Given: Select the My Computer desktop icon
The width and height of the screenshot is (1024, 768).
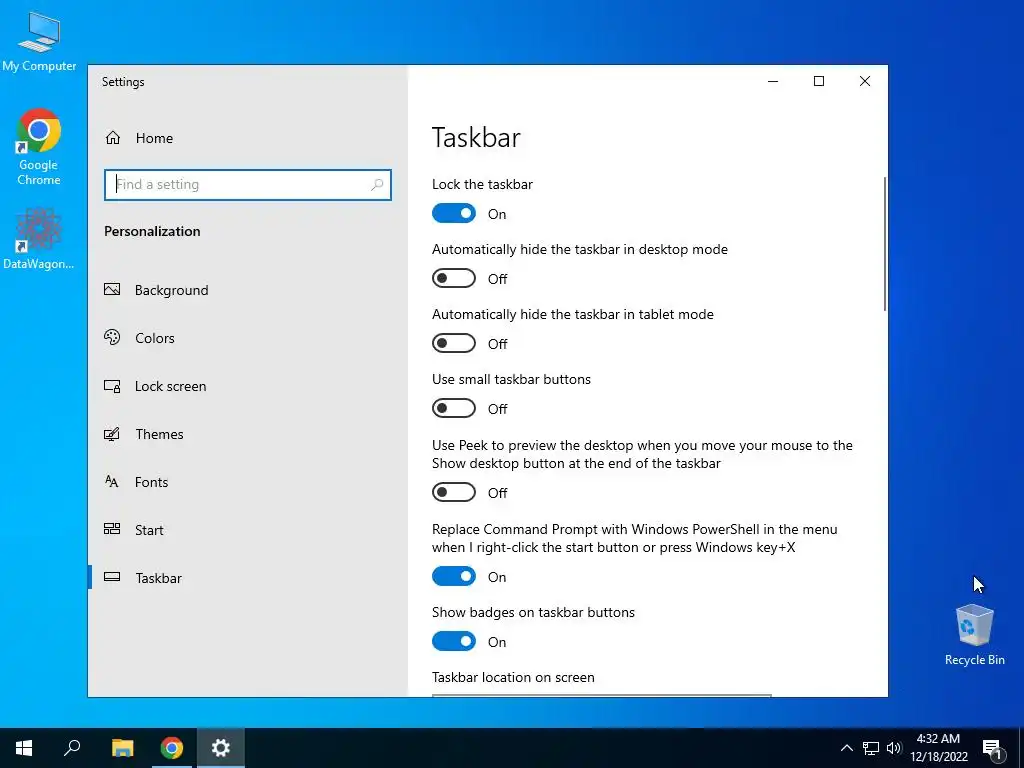Looking at the screenshot, I should coord(39,42).
